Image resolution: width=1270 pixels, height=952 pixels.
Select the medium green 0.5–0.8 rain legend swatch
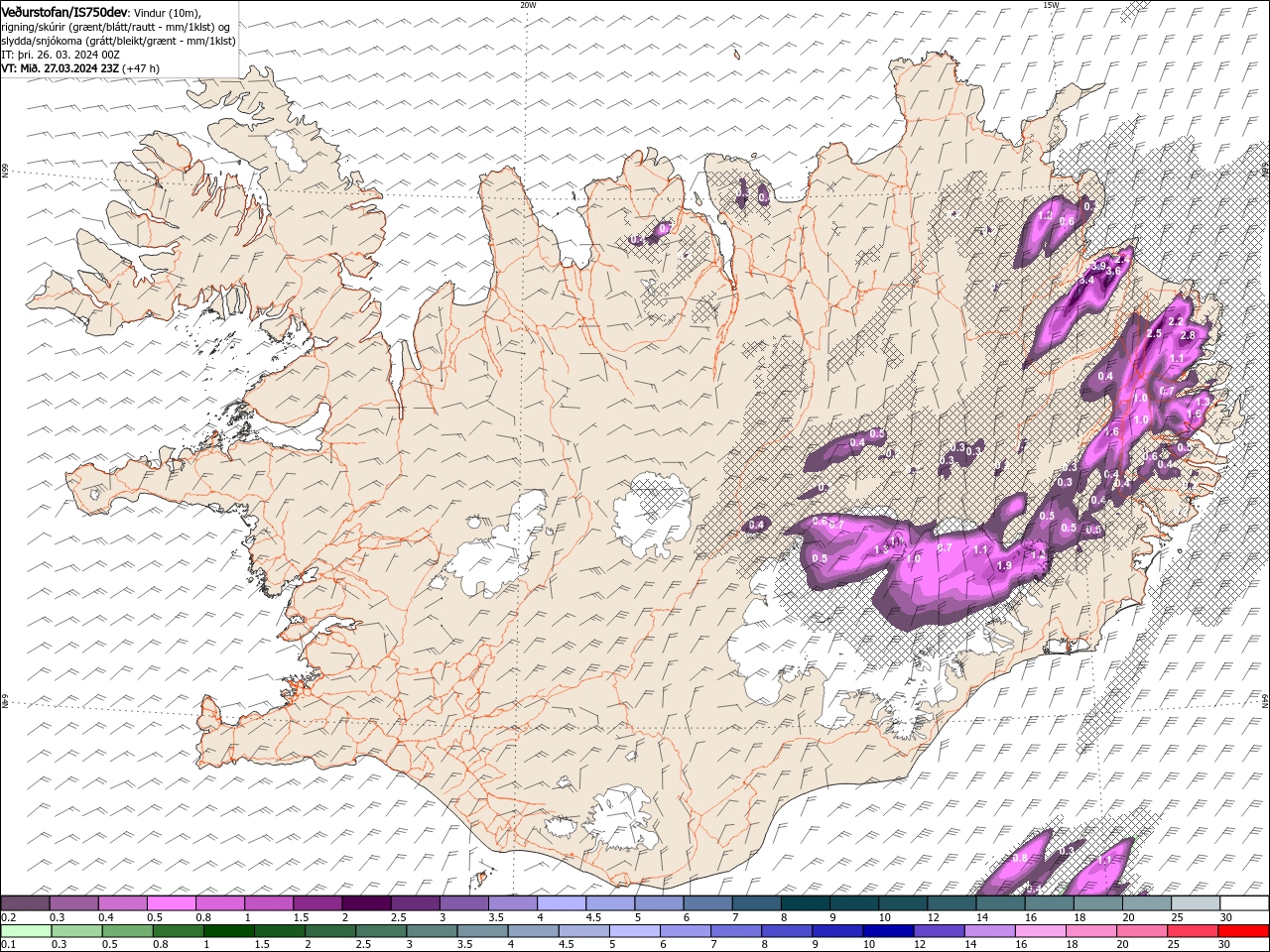point(128,931)
